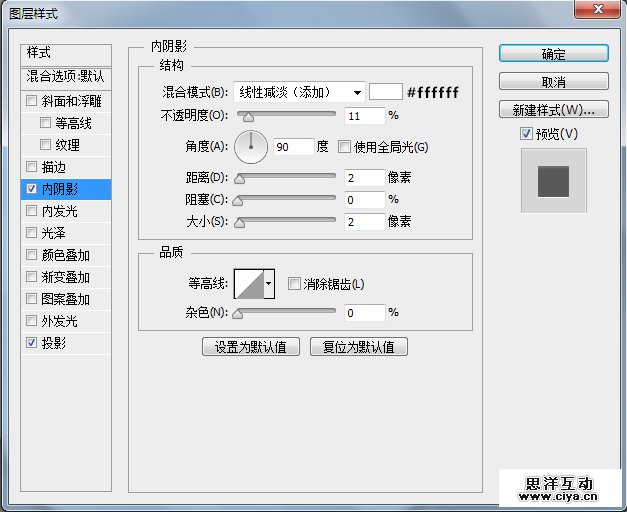Enable the 斜面和浮雕 checkbox
627x512 pixels.
pos(32,101)
